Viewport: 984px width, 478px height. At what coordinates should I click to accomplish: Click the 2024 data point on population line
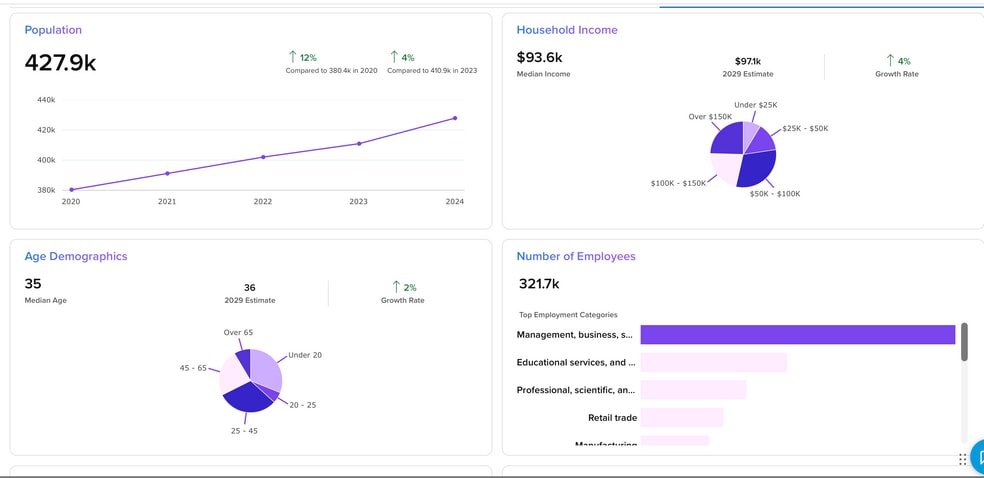point(455,118)
